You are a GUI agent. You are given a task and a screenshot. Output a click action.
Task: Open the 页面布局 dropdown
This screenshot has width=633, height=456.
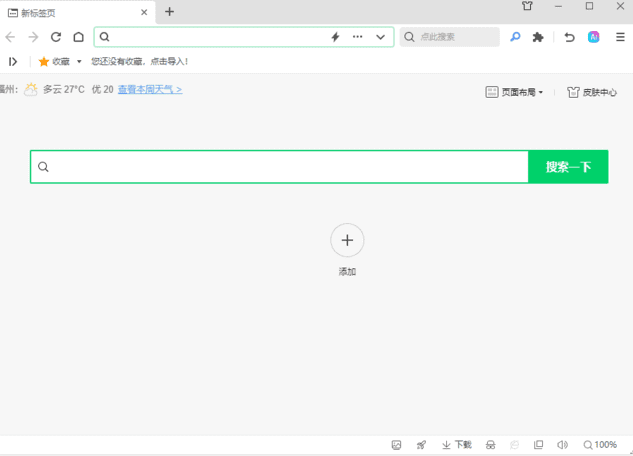(x=514, y=92)
